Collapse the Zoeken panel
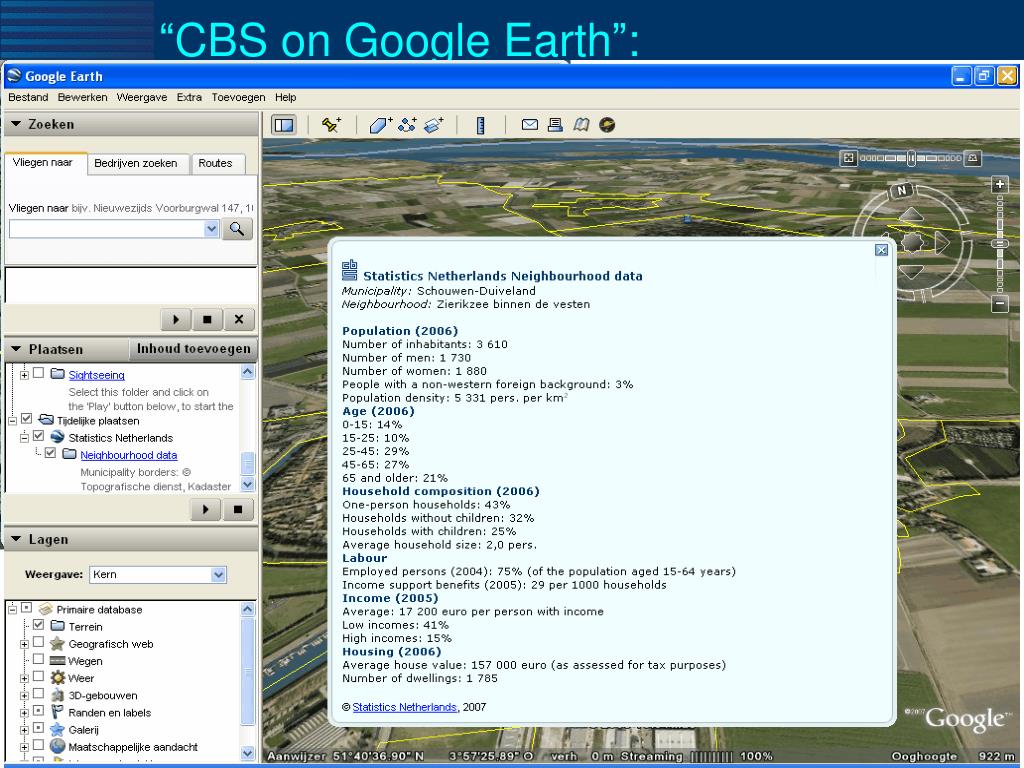Viewport: 1024px width, 768px height. pyautogui.click(x=16, y=123)
